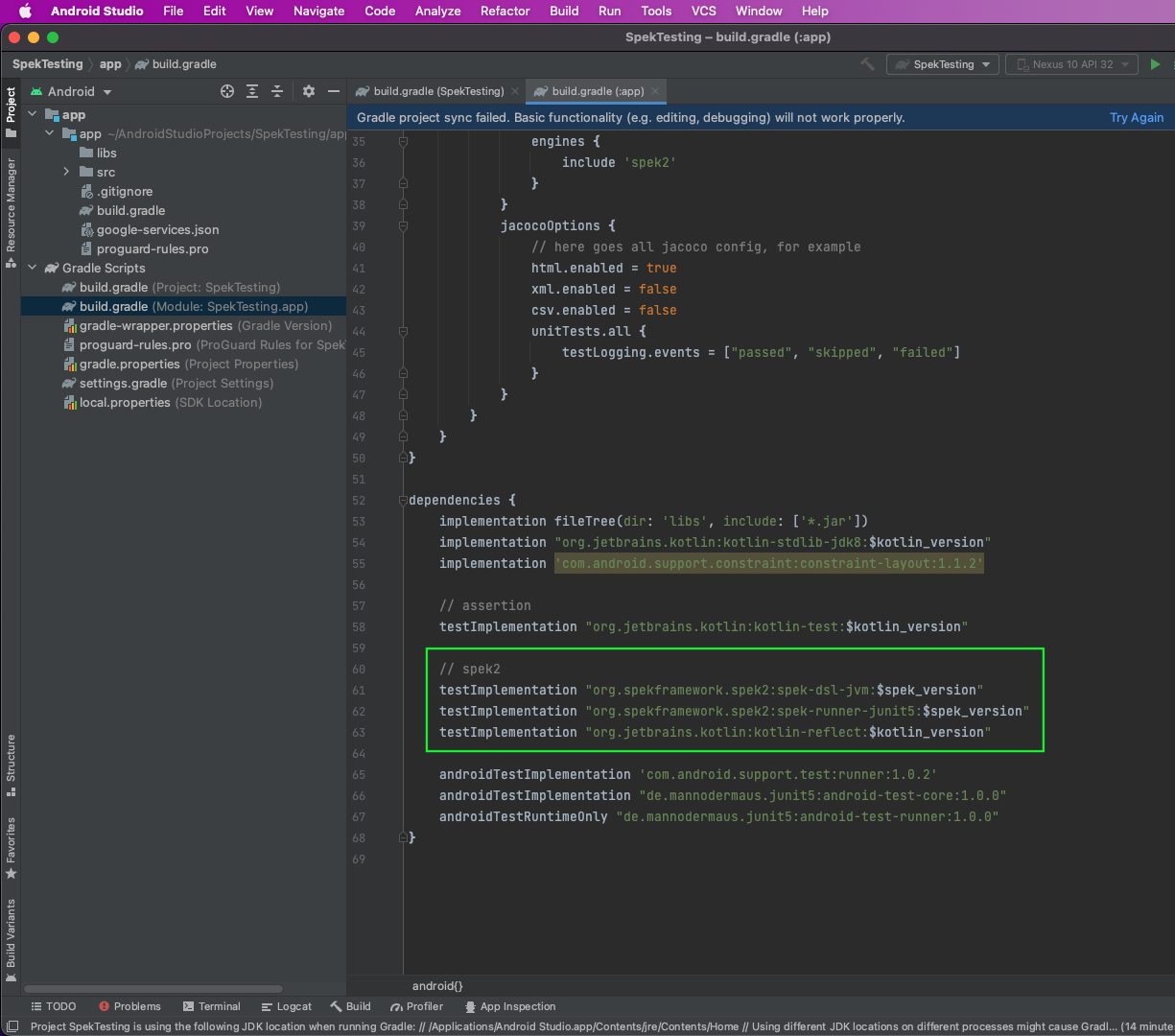Click Expand All icon in Project panel
Screen dimensions: 1175x1036
tap(252, 91)
